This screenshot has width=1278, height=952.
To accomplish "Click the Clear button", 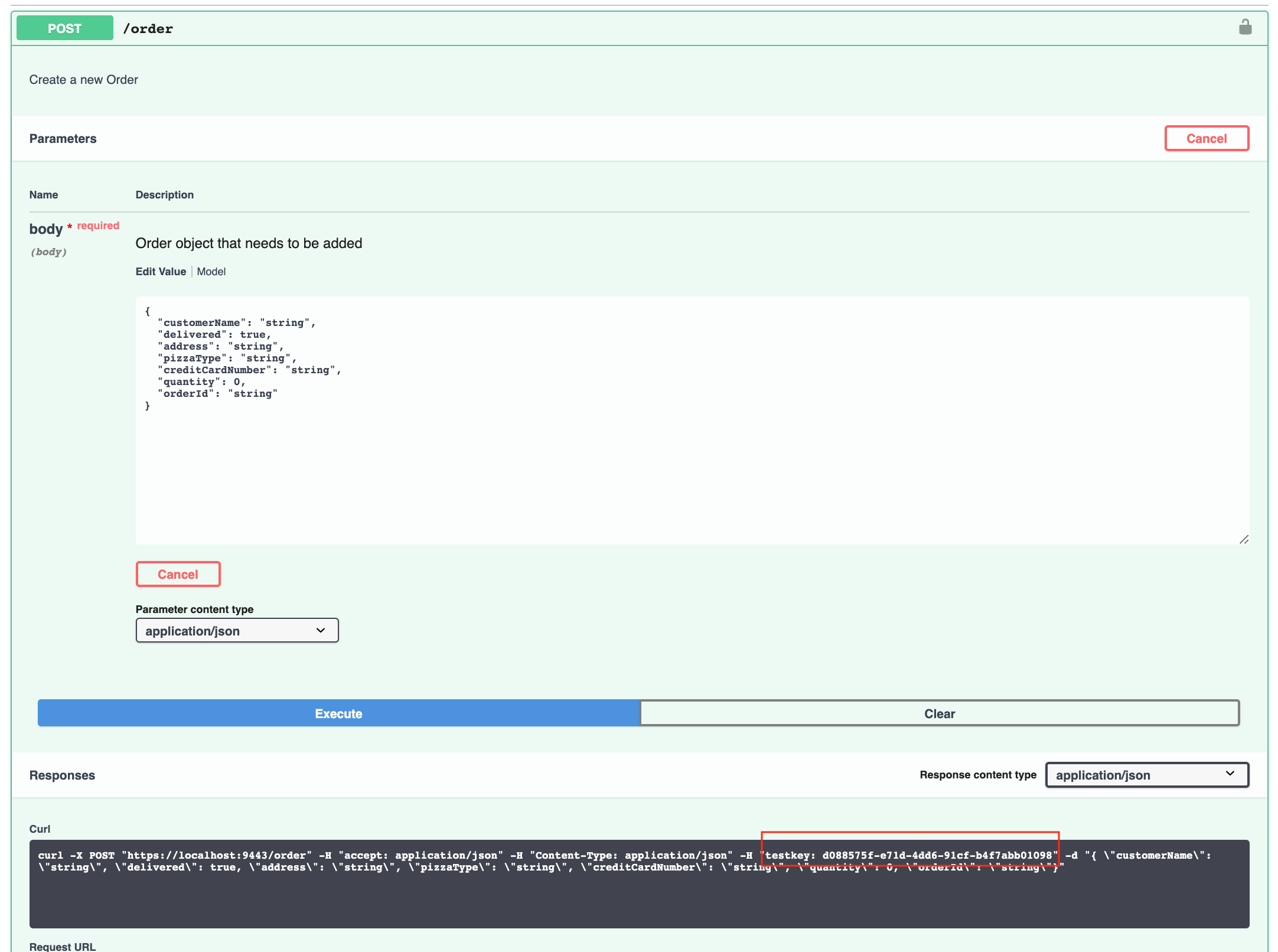I will [939, 713].
